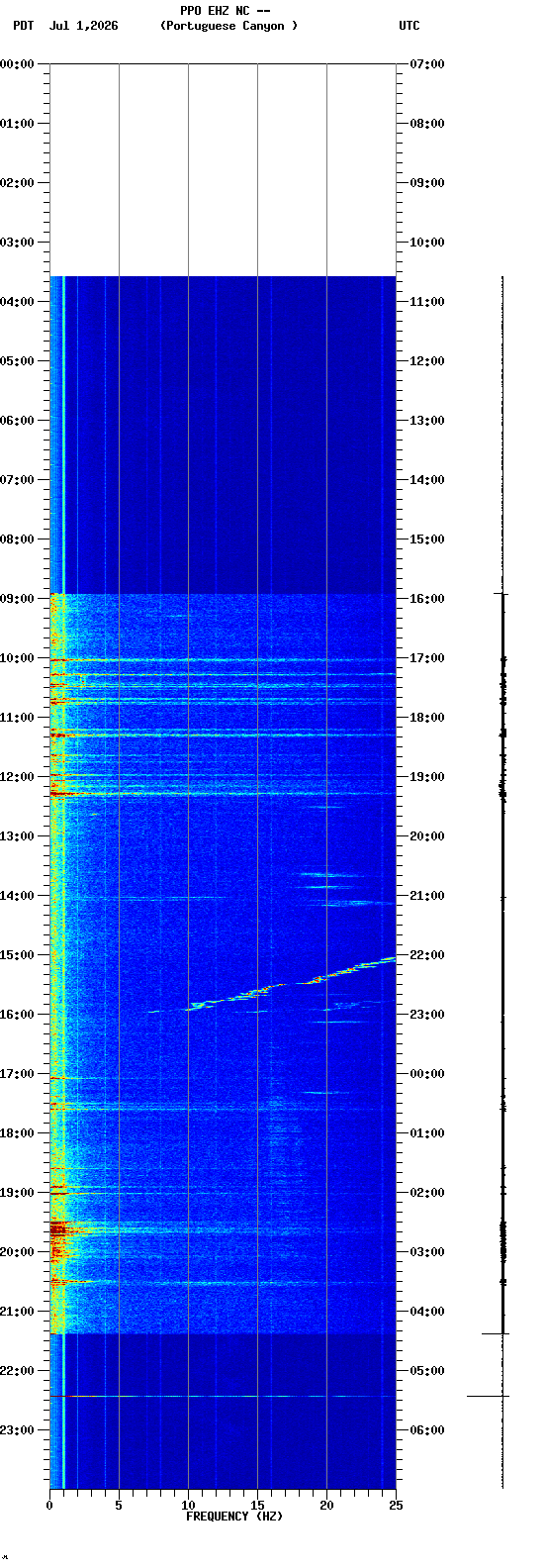546x1568 pixels.
Task: Click frequency axis value "10"
Action: [188, 1506]
